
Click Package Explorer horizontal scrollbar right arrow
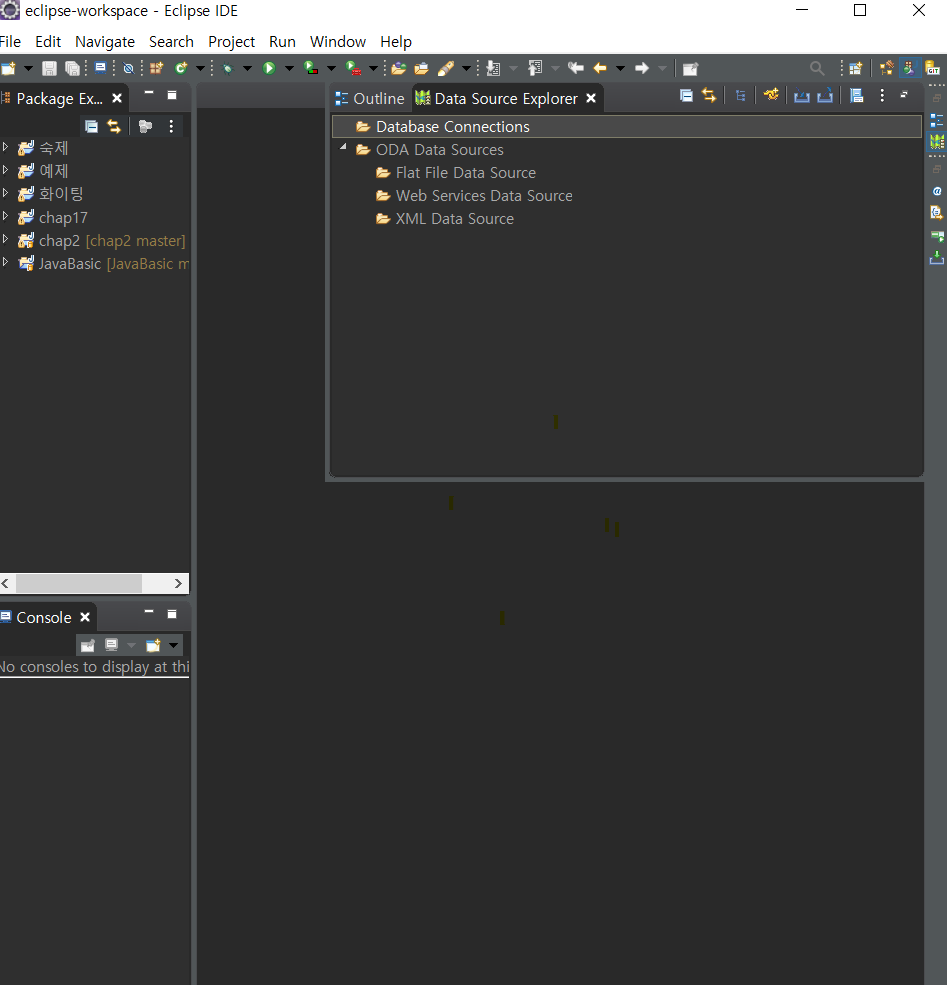coord(178,584)
